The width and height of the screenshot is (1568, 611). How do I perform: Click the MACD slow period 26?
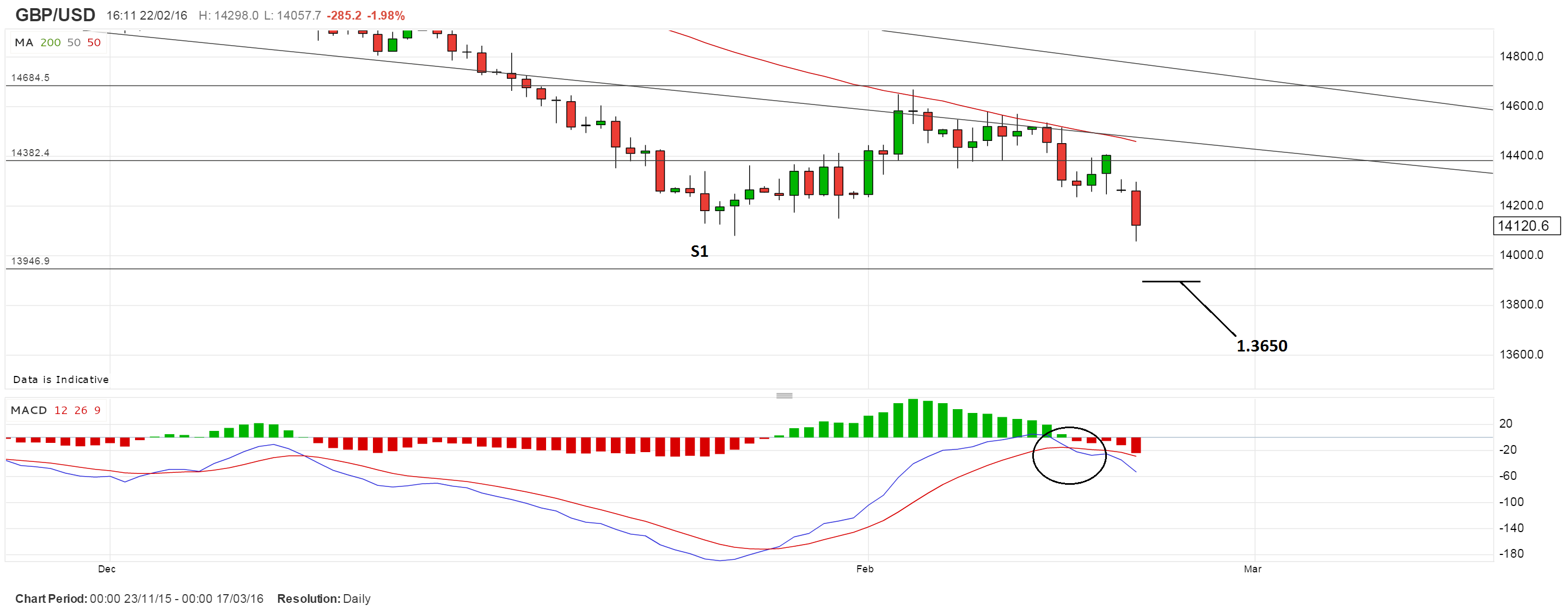(81, 410)
